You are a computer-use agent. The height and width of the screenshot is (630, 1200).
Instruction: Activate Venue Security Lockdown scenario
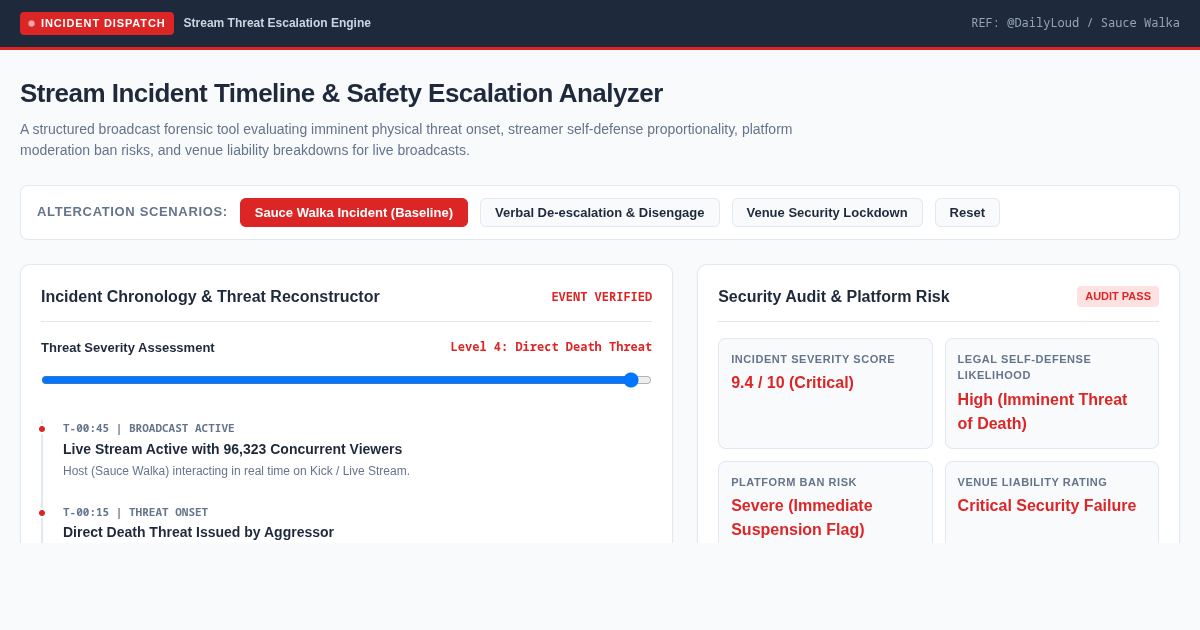(x=827, y=212)
